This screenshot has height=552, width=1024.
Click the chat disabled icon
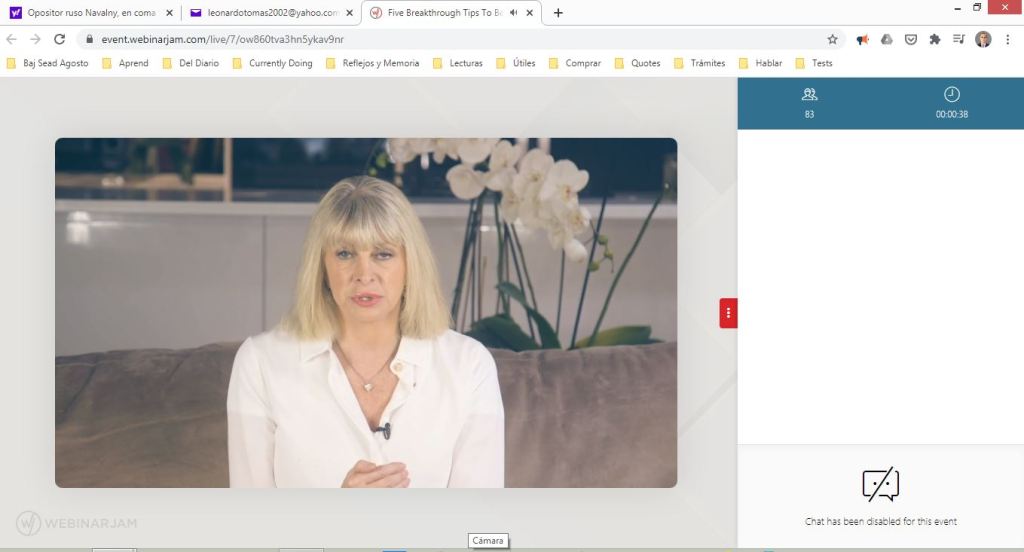pyautogui.click(x=880, y=485)
